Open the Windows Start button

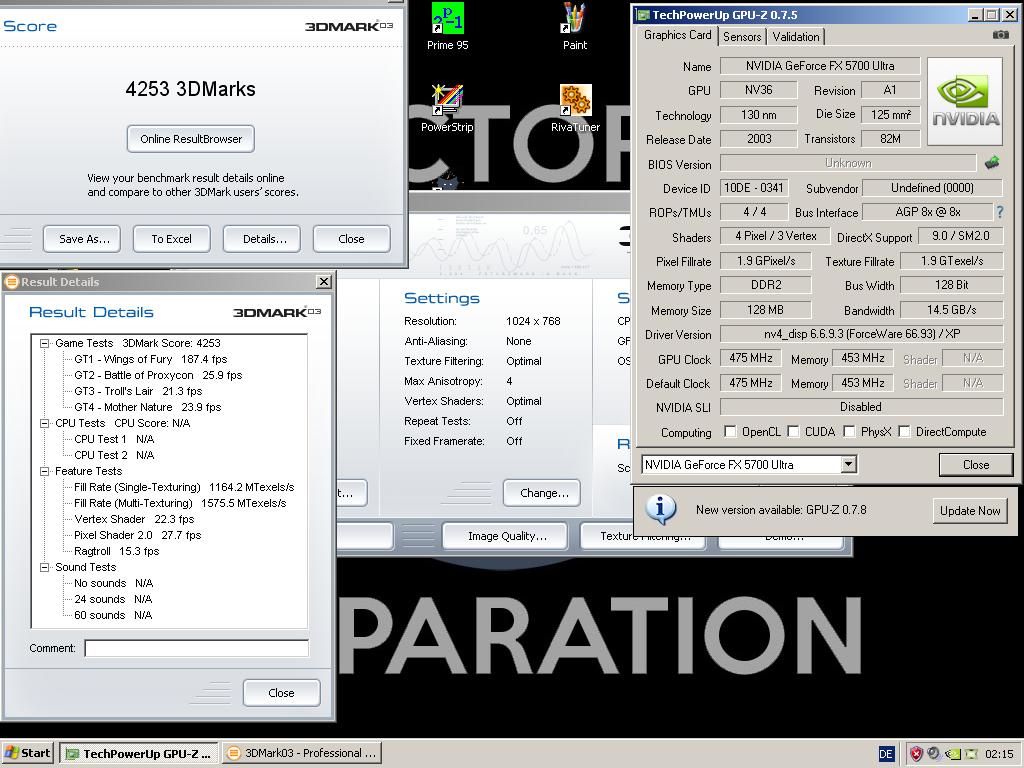click(x=27, y=753)
